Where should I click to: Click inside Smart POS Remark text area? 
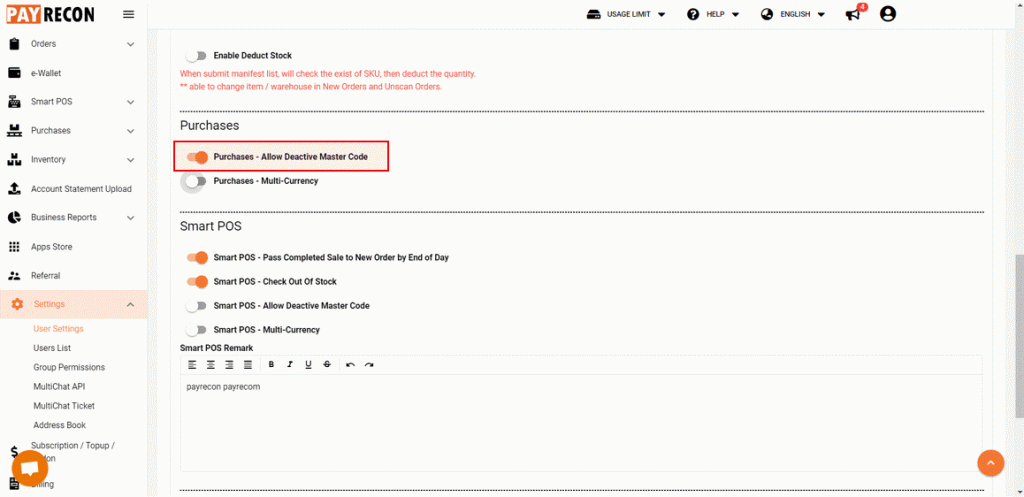coord(581,423)
